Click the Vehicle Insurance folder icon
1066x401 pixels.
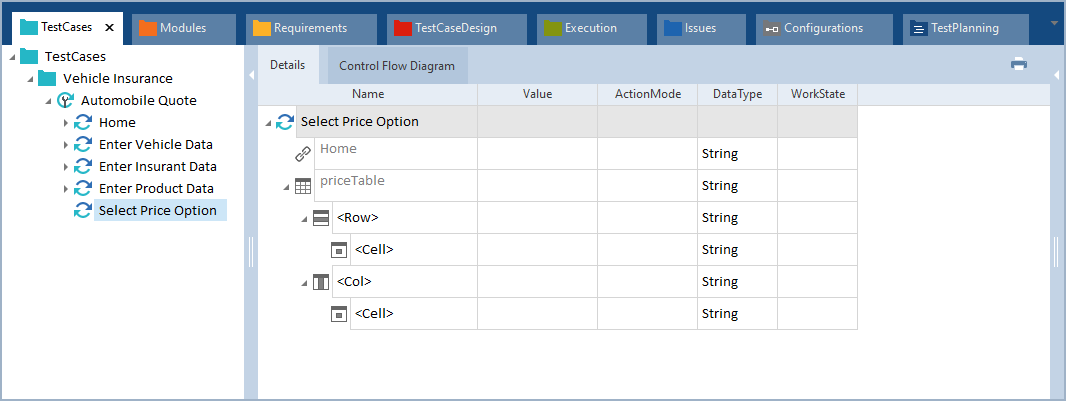[x=47, y=78]
